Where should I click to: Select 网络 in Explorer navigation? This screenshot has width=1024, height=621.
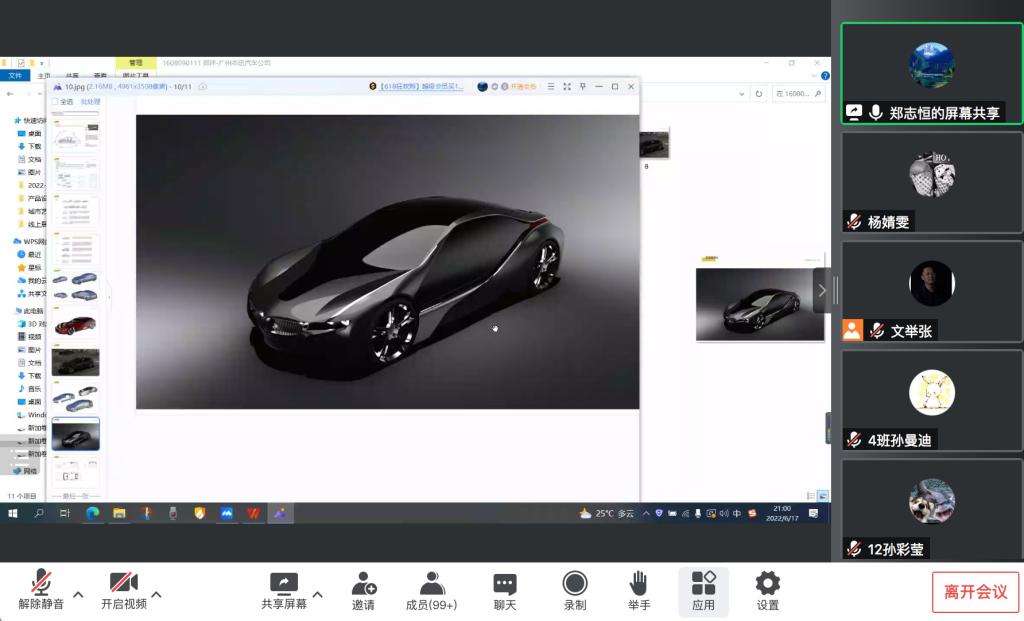click(x=26, y=471)
